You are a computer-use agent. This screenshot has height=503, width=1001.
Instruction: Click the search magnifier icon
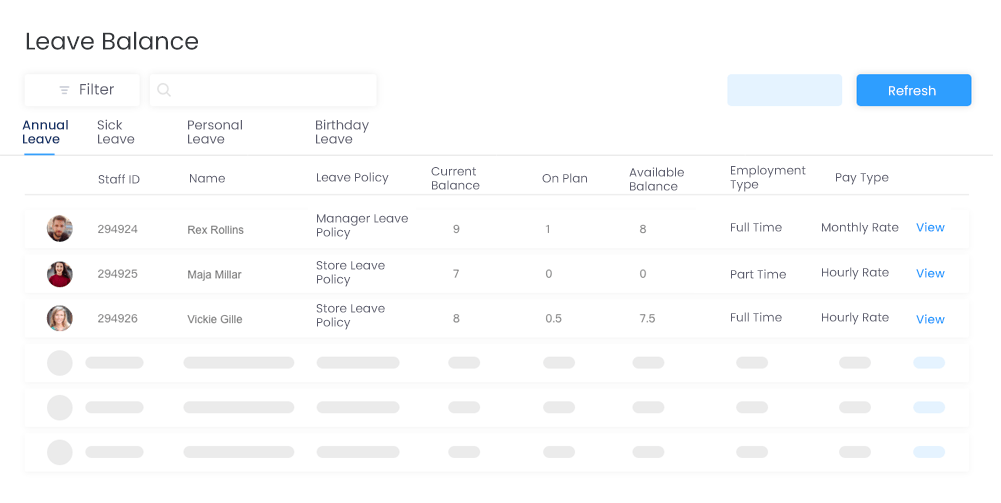[164, 90]
